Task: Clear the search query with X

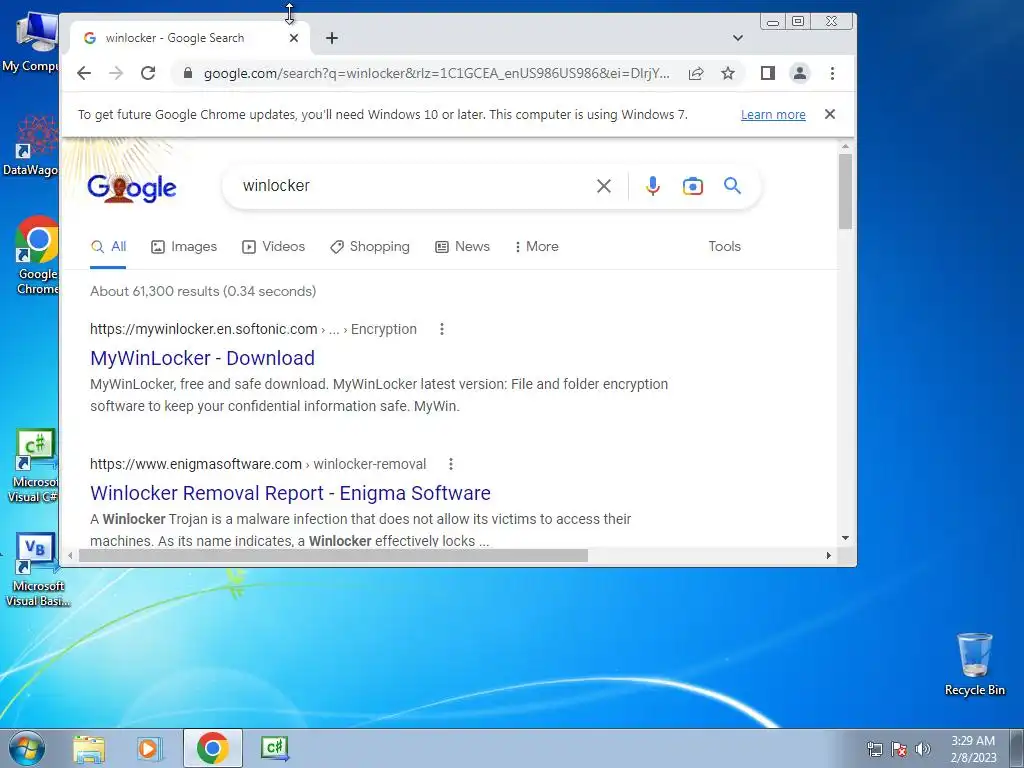Action: [x=604, y=186]
